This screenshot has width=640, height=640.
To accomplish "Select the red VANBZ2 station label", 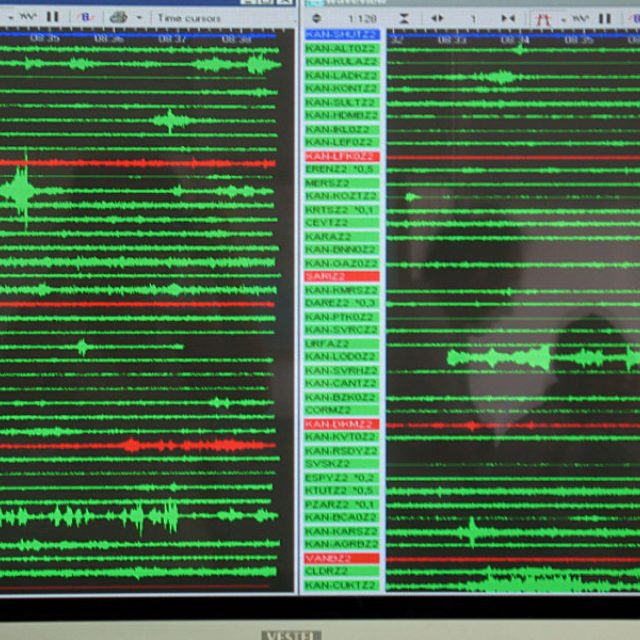I will click(x=341, y=558).
